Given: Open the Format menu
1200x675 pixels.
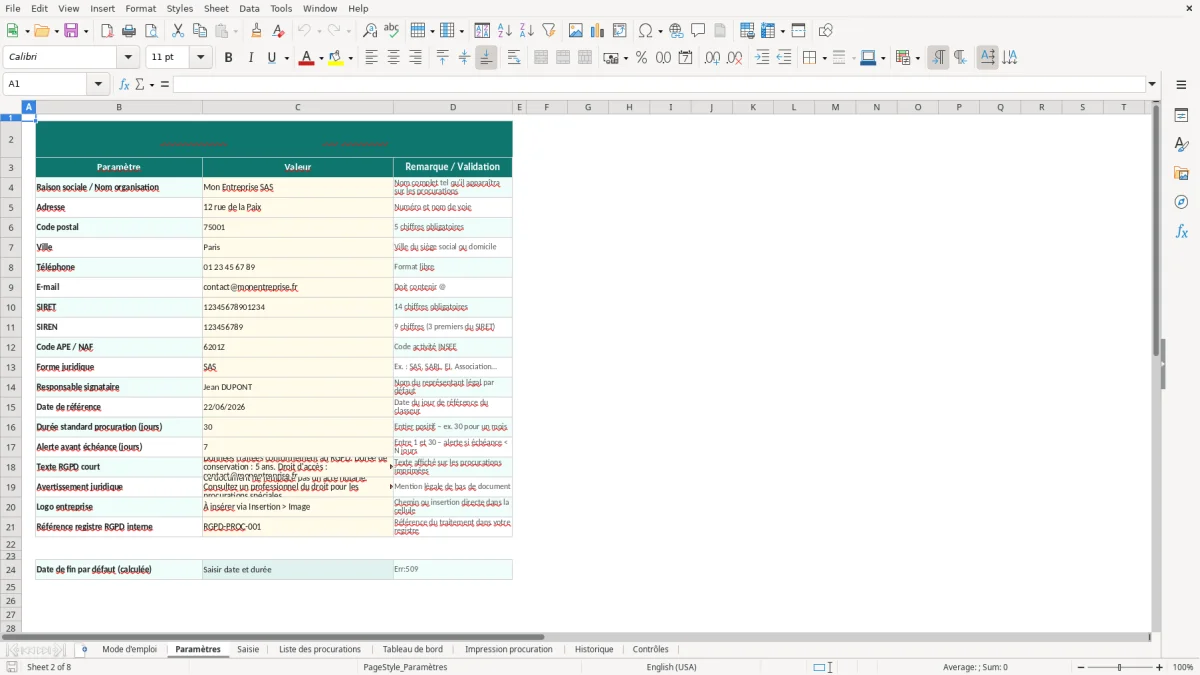Looking at the screenshot, I should tap(140, 8).
